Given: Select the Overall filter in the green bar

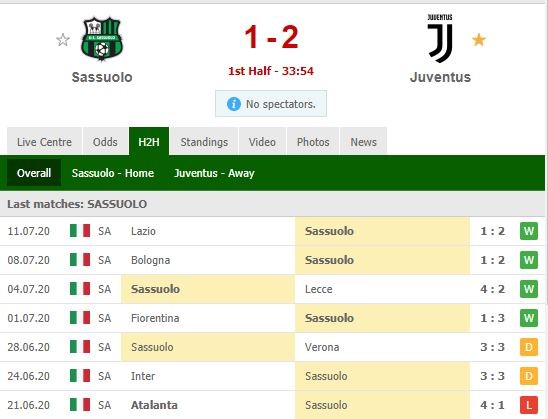Looking at the screenshot, I should (34, 173).
